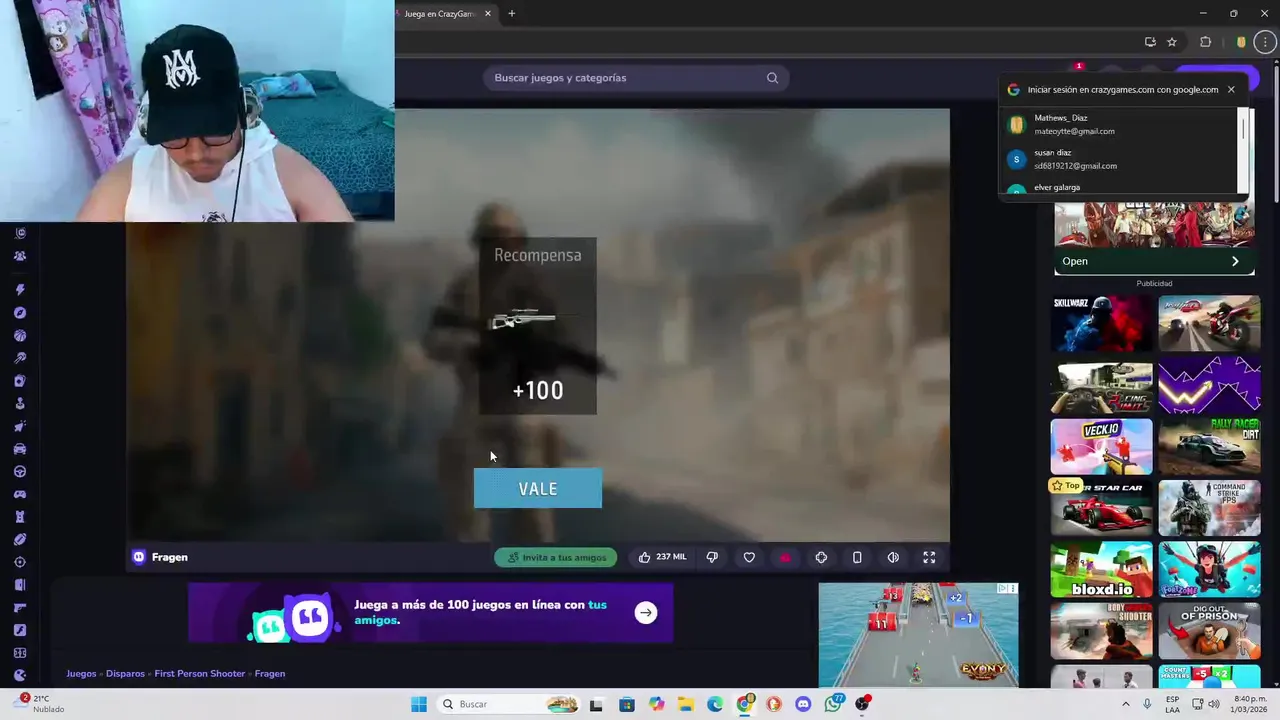Open the Skillwarz game thumbnail

tap(1101, 323)
